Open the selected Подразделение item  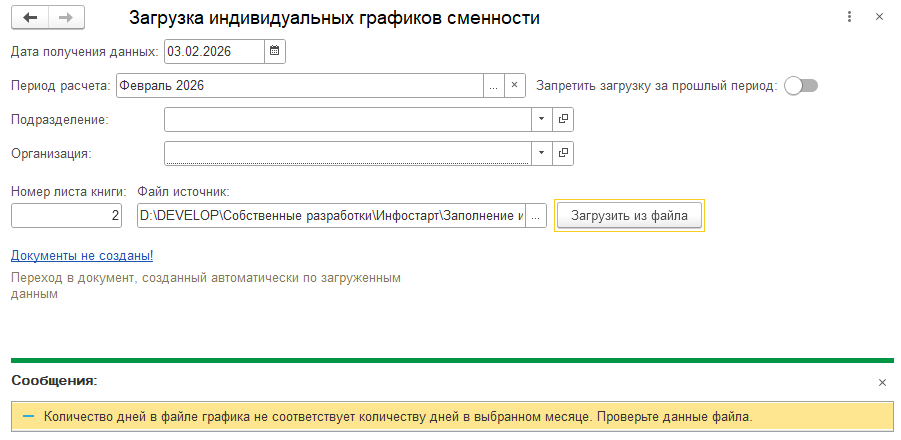pyautogui.click(x=563, y=119)
